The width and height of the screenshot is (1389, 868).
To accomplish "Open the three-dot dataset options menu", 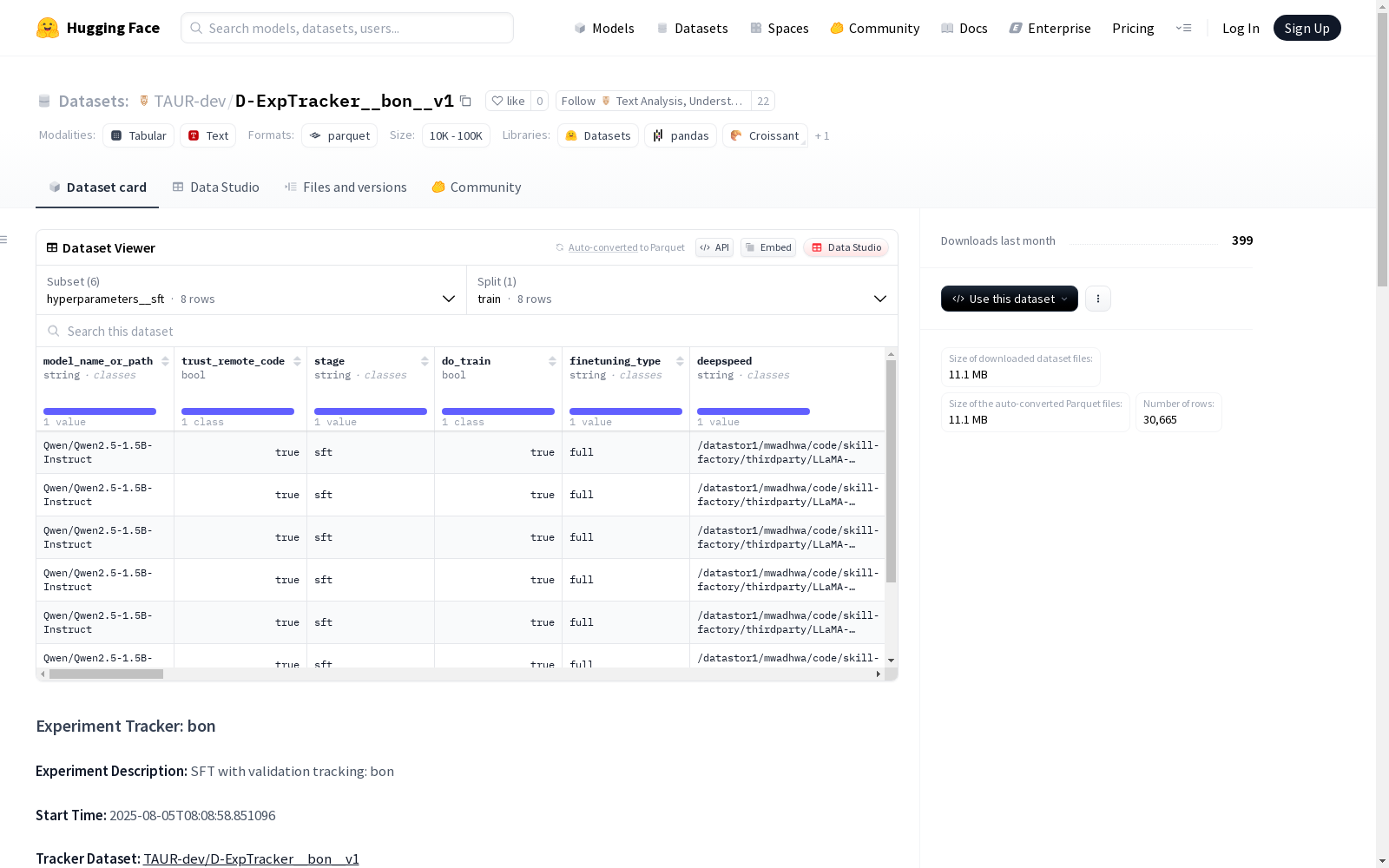I will click(x=1098, y=299).
